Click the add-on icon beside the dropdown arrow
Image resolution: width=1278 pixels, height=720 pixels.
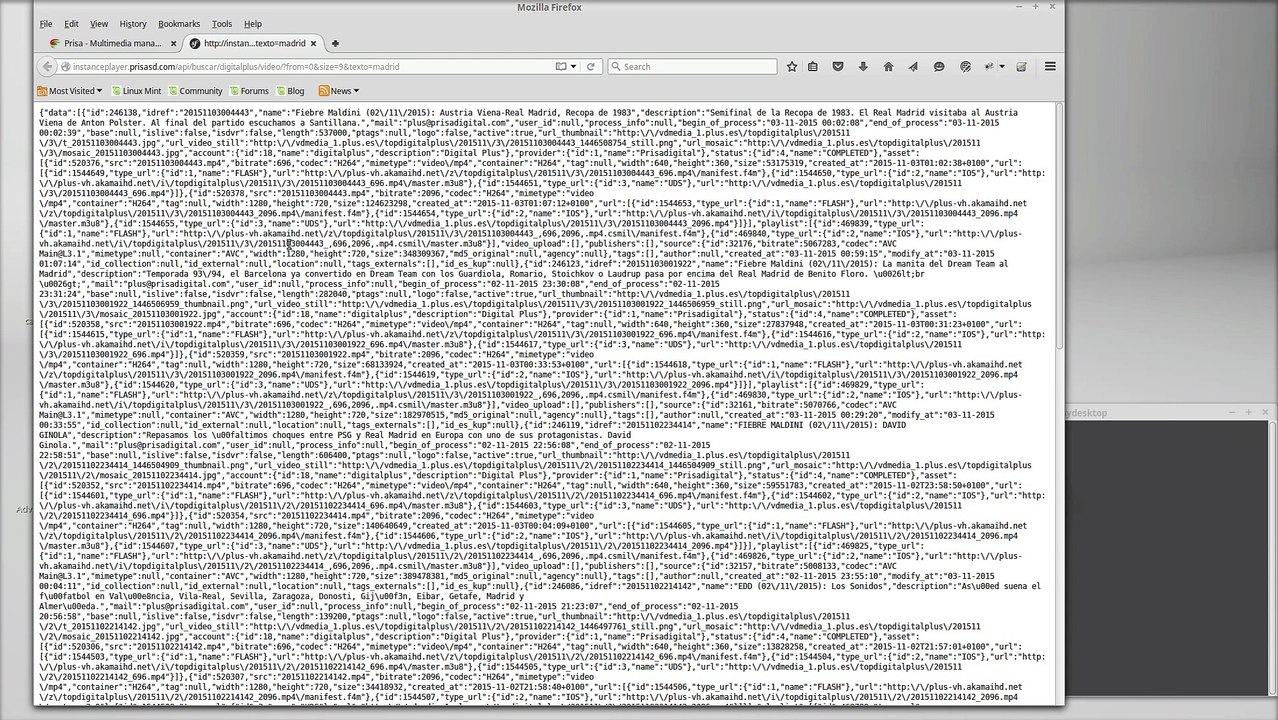click(988, 67)
